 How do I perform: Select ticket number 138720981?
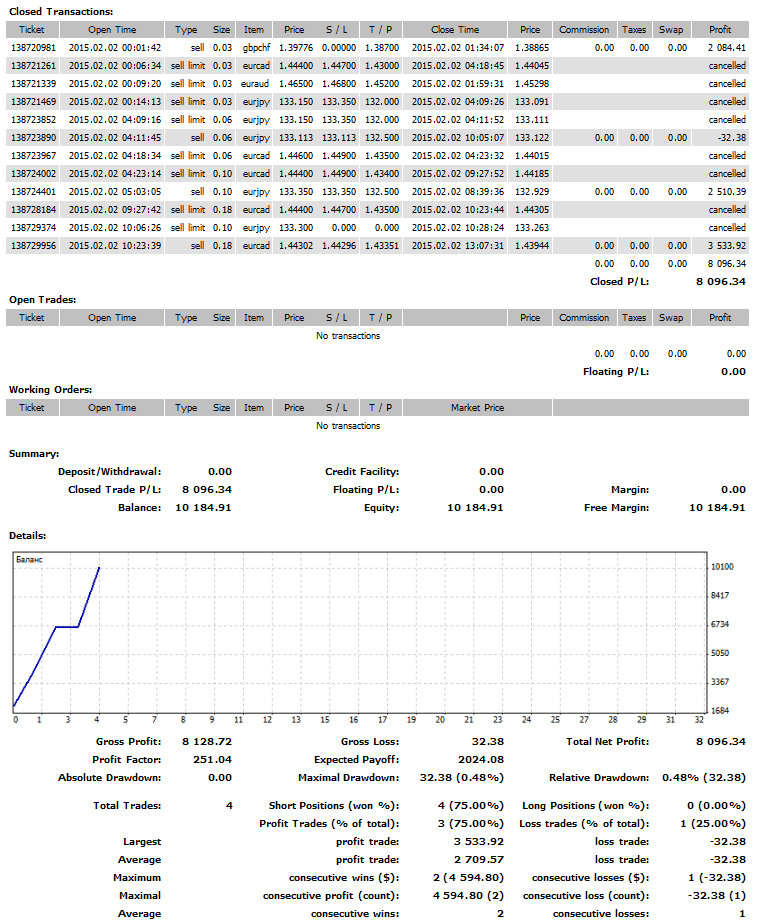point(34,48)
